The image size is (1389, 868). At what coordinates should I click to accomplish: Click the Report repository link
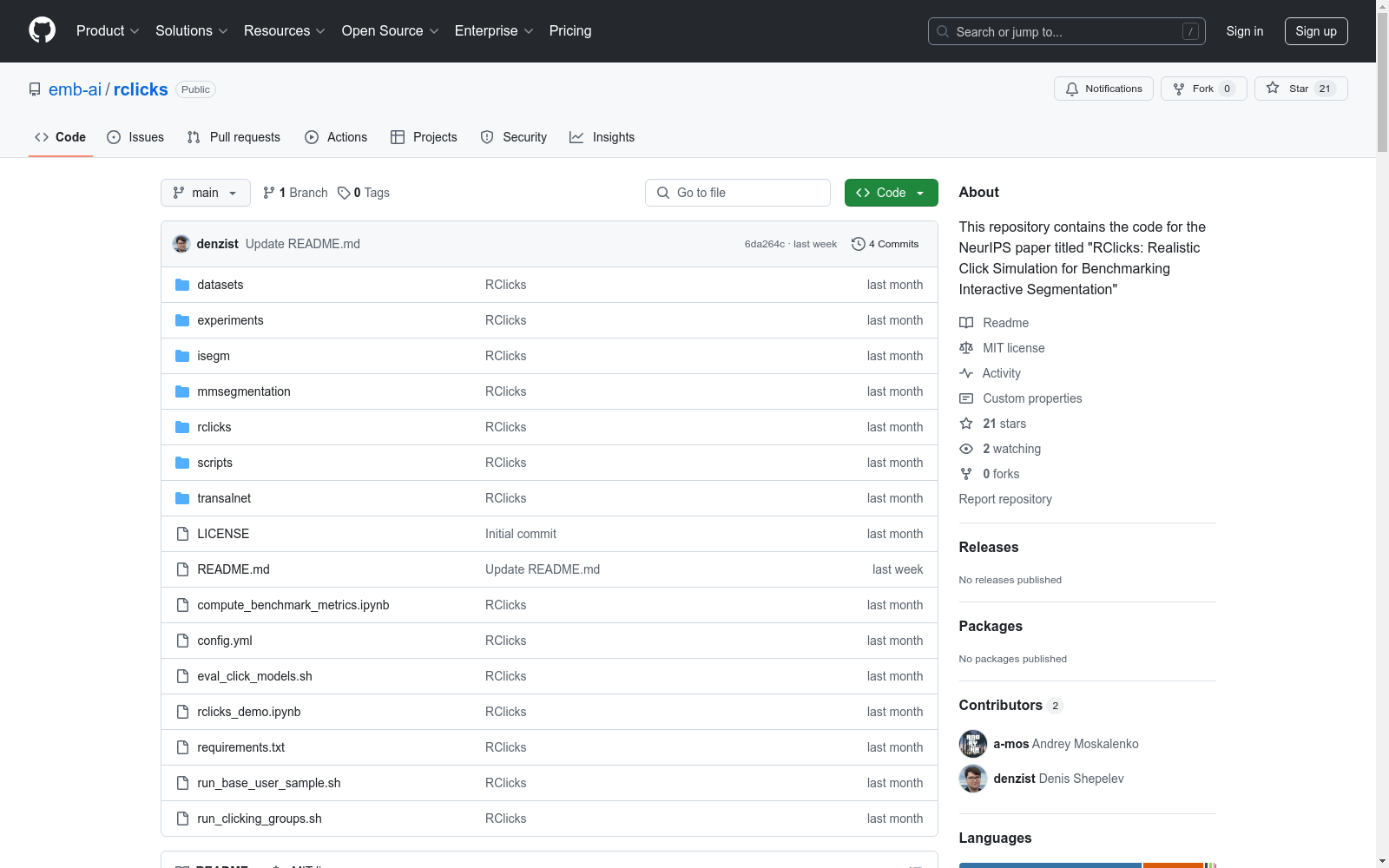click(x=1005, y=499)
